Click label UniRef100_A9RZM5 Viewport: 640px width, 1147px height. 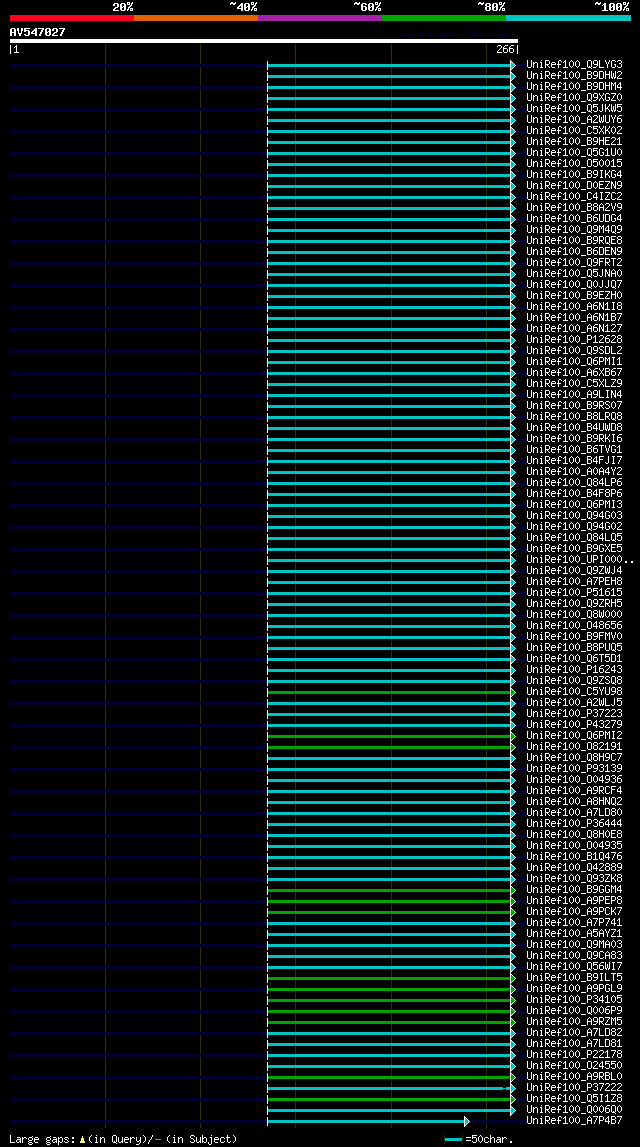[574, 1022]
